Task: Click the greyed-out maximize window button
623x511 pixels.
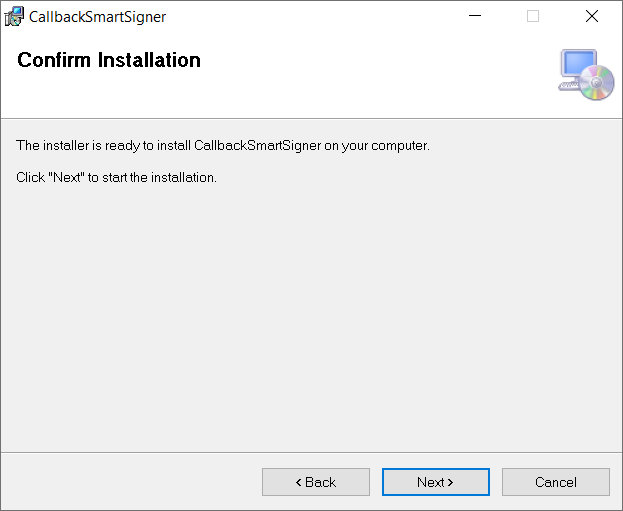Action: click(x=533, y=16)
